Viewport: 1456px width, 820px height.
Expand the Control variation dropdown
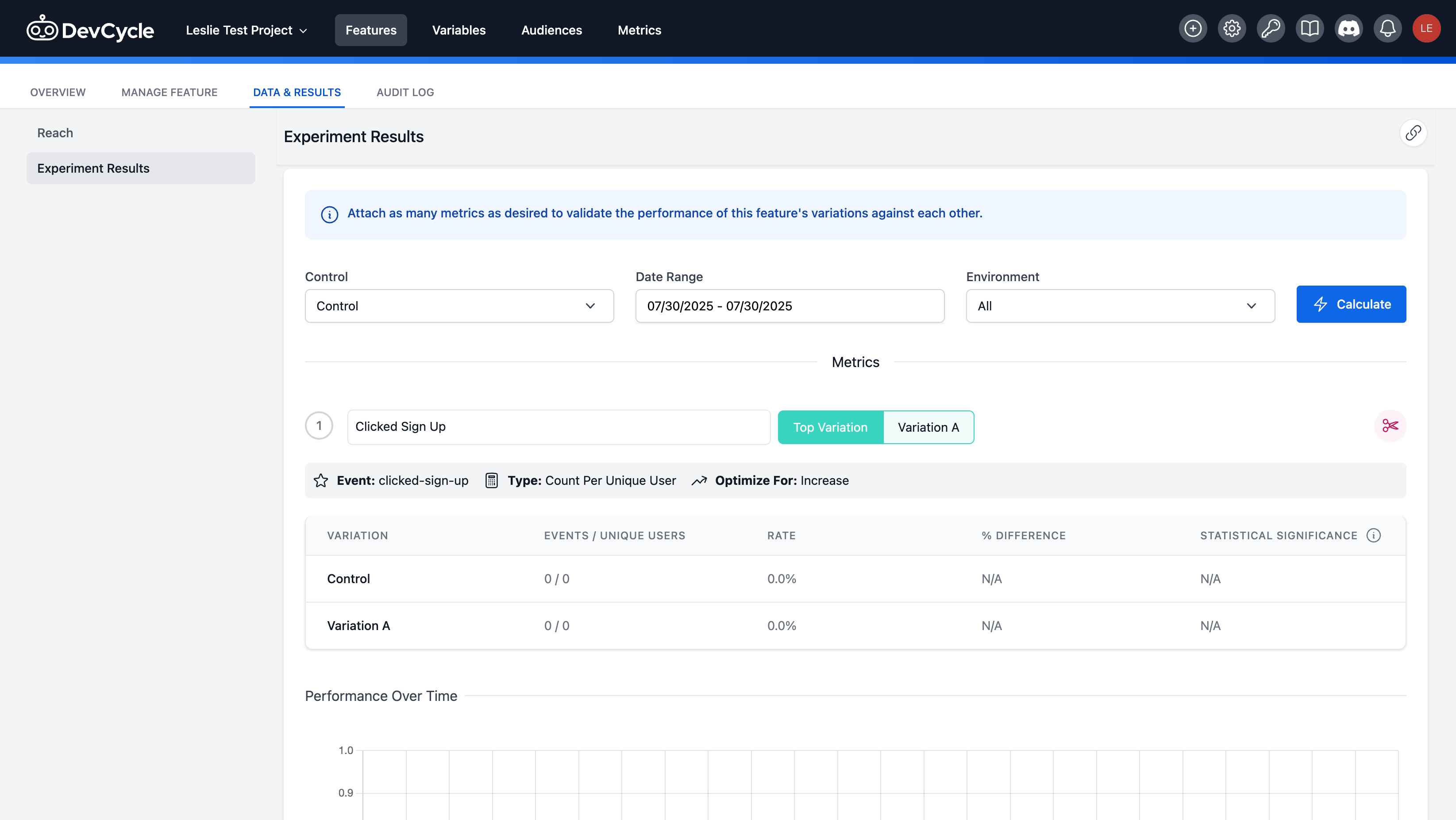point(459,306)
